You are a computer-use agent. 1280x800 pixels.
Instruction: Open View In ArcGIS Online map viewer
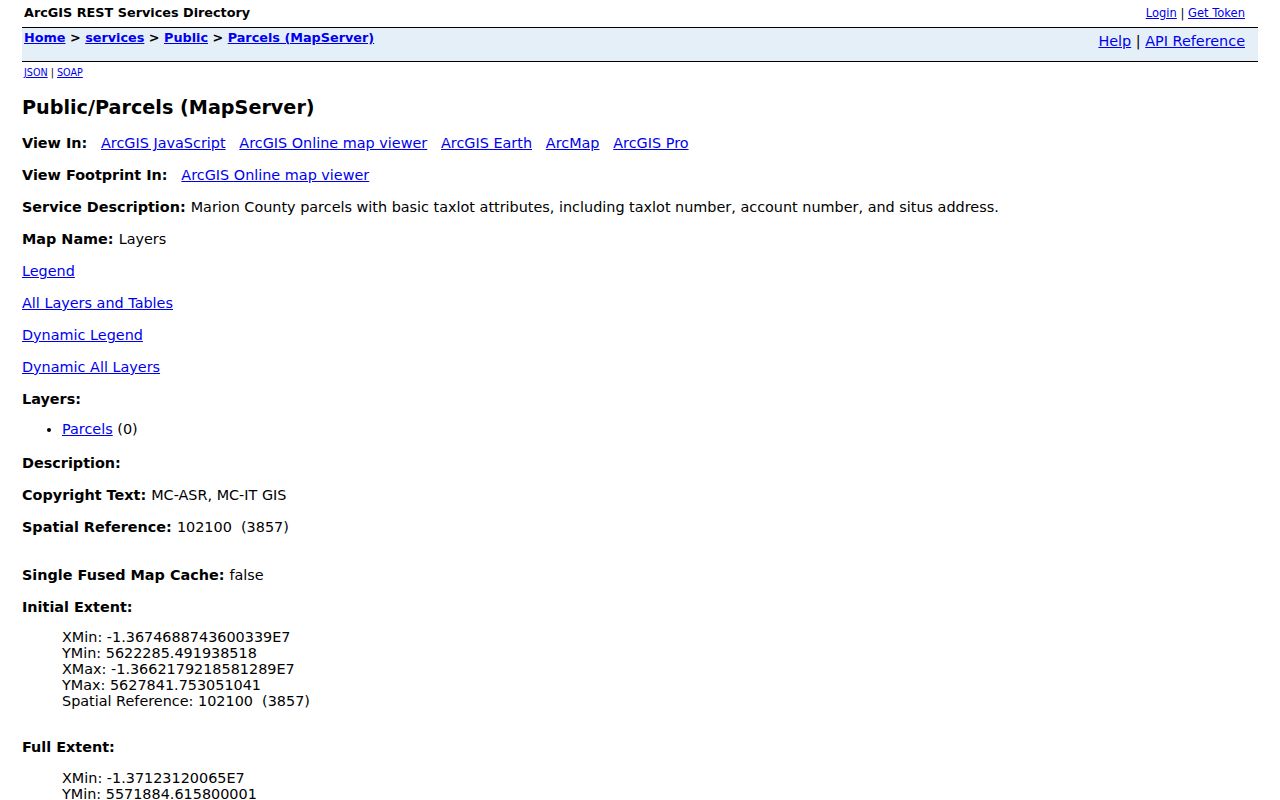point(333,143)
